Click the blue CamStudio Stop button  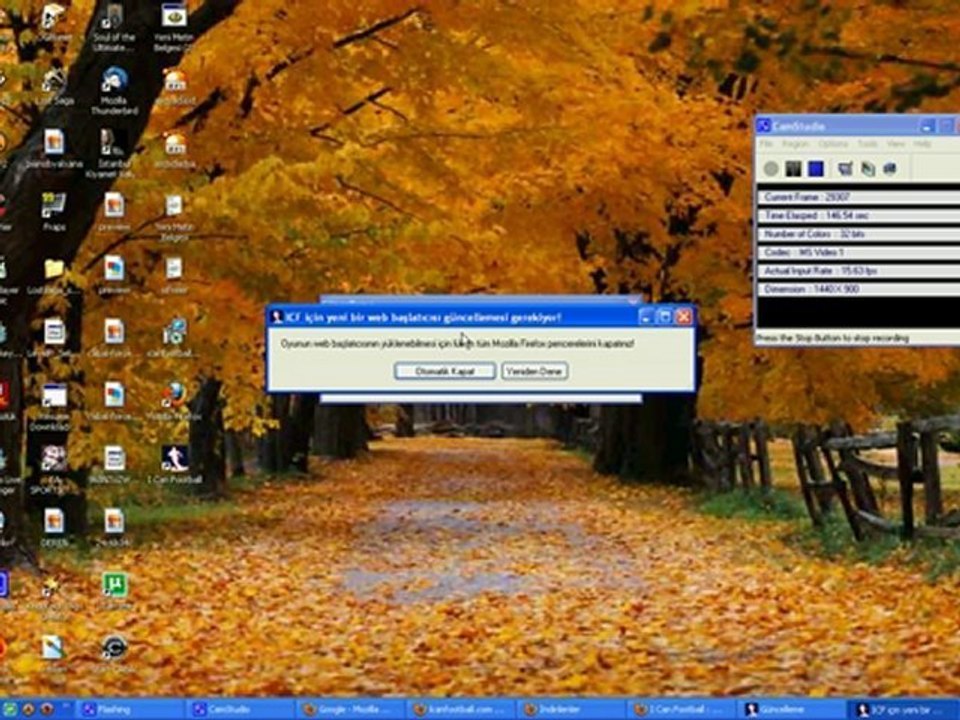816,168
